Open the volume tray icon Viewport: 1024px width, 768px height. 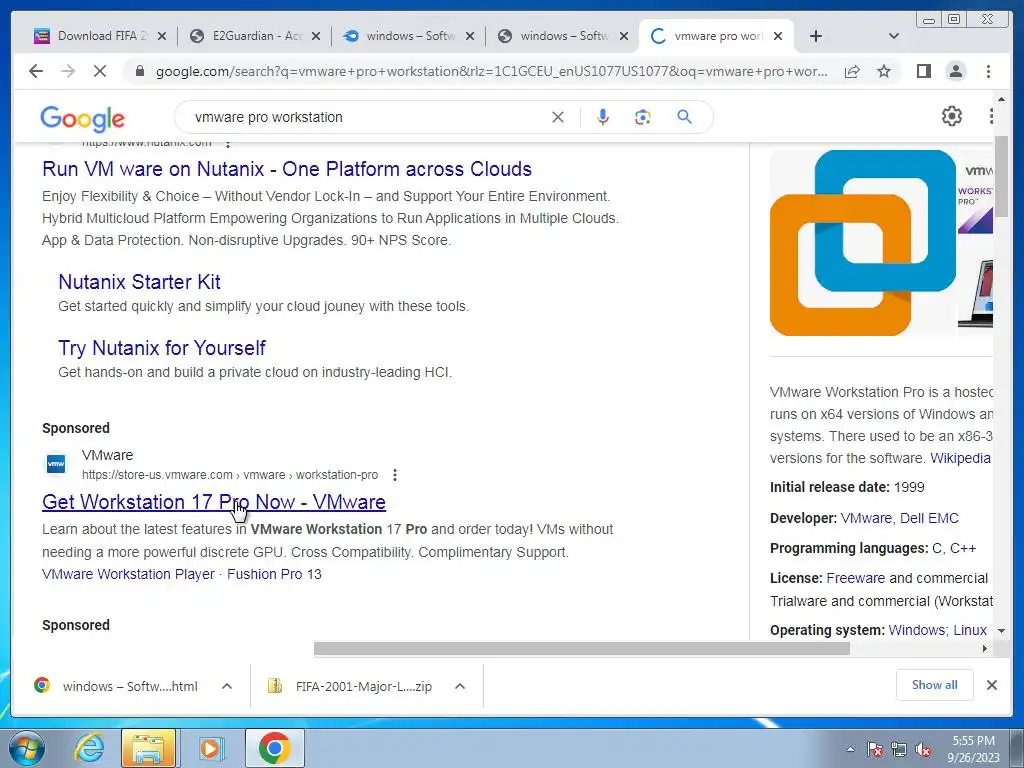[x=923, y=749]
